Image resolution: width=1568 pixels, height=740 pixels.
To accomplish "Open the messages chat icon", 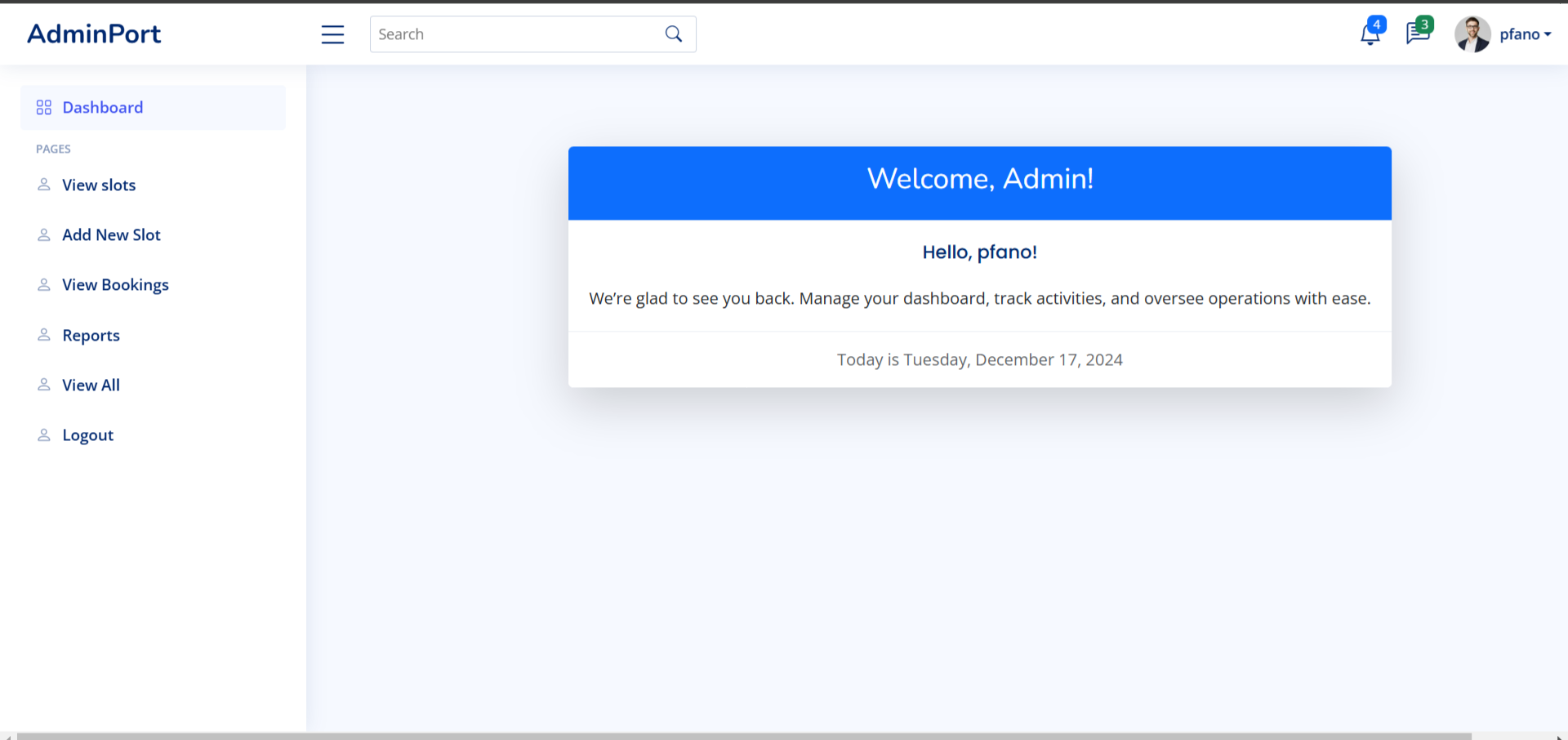I will point(1417,34).
